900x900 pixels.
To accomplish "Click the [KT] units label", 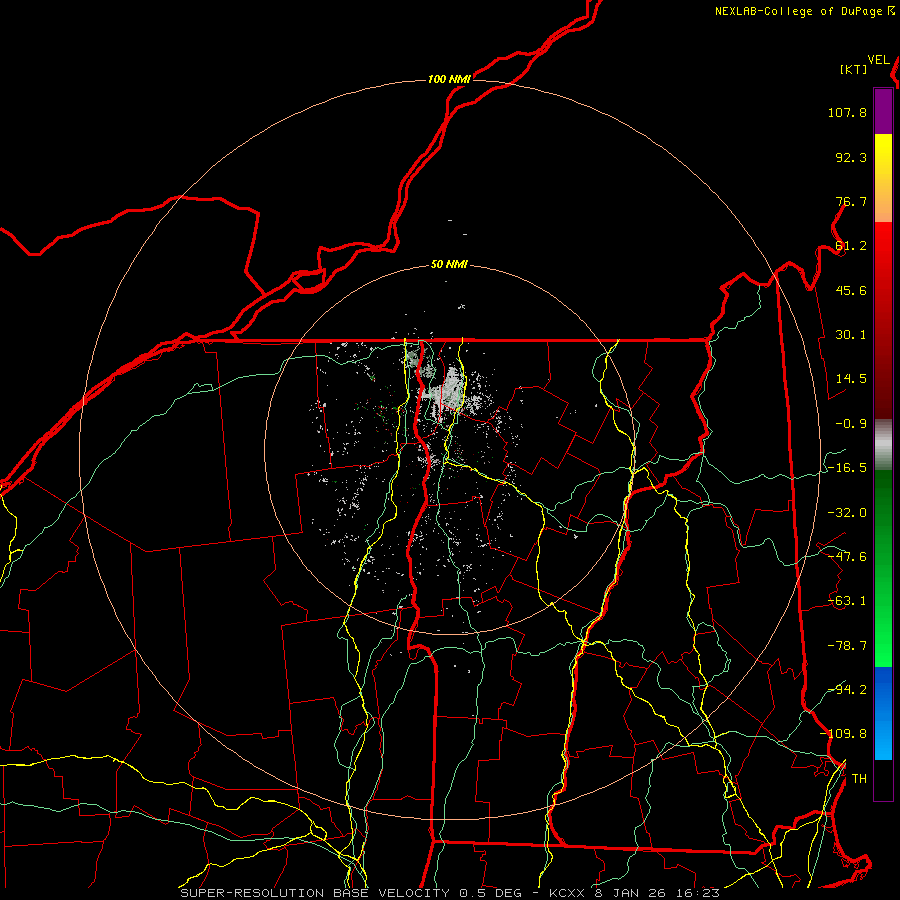I will pyautogui.click(x=854, y=69).
